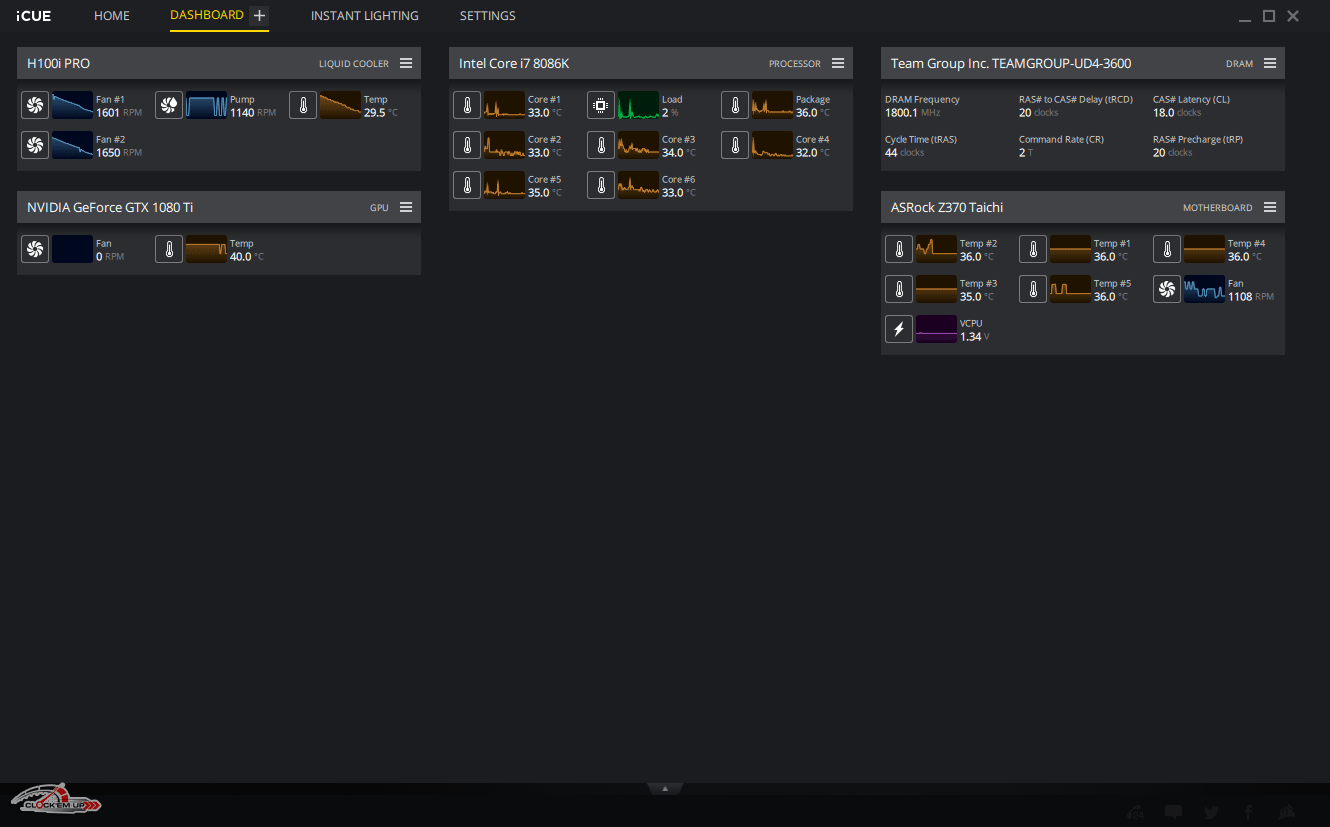Click the H100i PRO Temp thermometer icon
This screenshot has width=1330, height=827.
point(303,105)
